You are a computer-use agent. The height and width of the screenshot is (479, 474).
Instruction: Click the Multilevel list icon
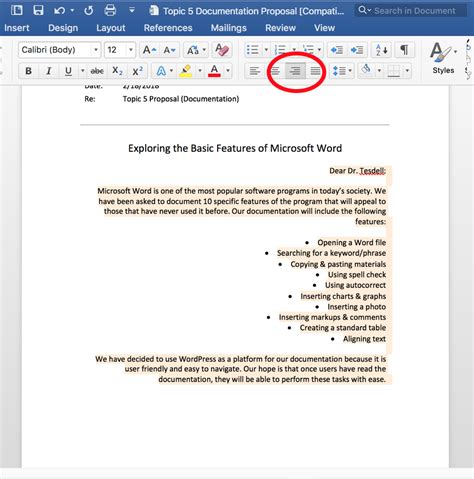point(308,50)
